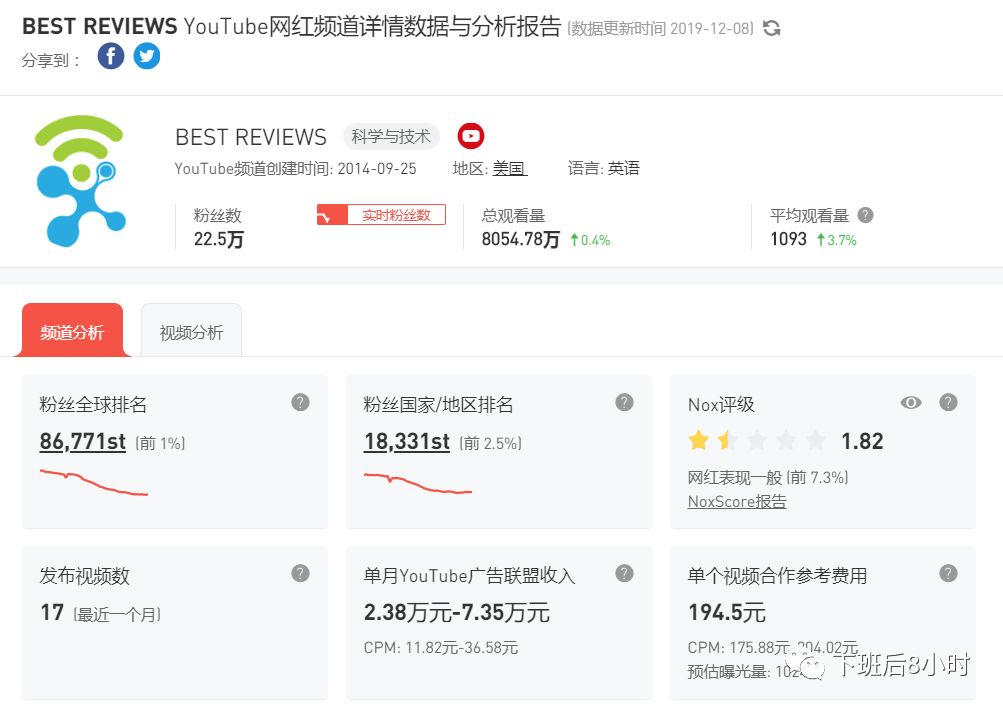Click the 18,331st country ranking link

404,441
